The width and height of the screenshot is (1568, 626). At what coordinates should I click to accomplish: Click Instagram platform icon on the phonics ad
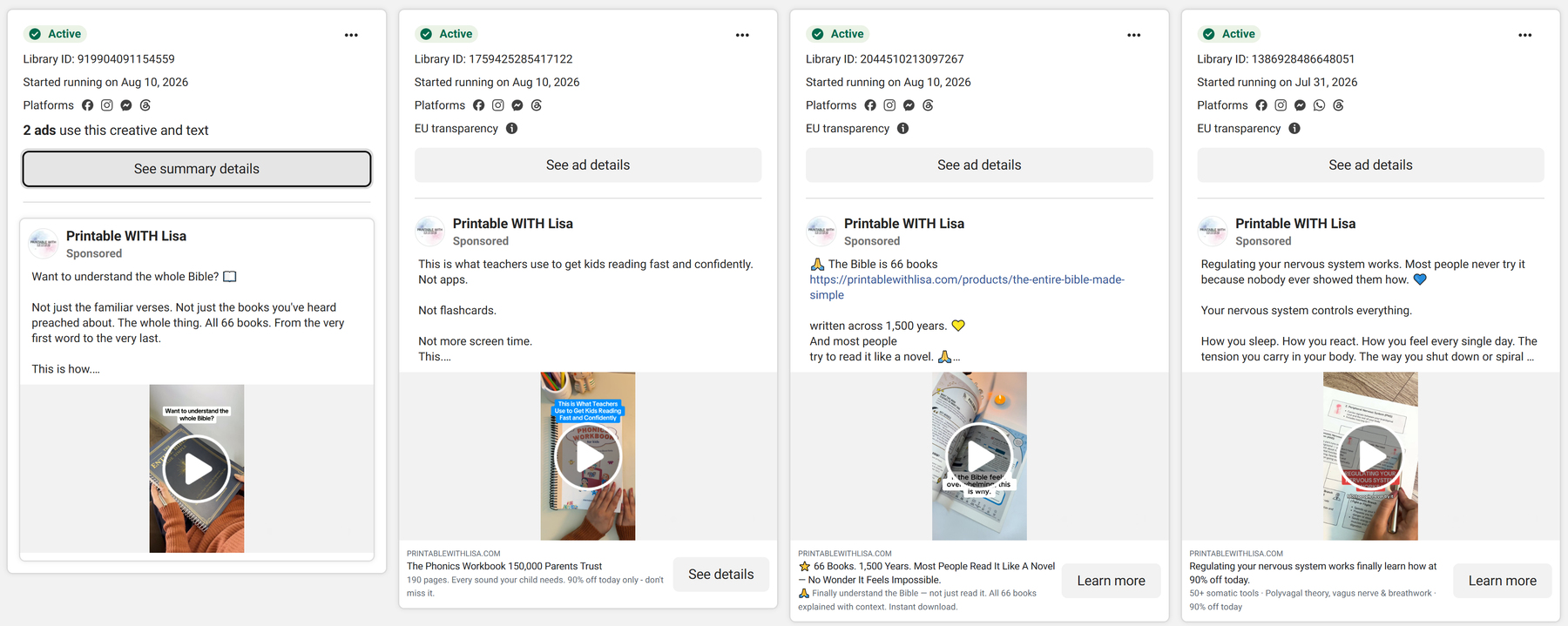498,105
